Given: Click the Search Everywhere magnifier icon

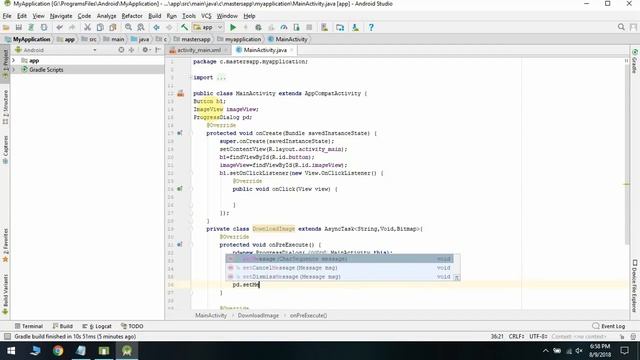Looking at the screenshot, I should tap(621, 27).
